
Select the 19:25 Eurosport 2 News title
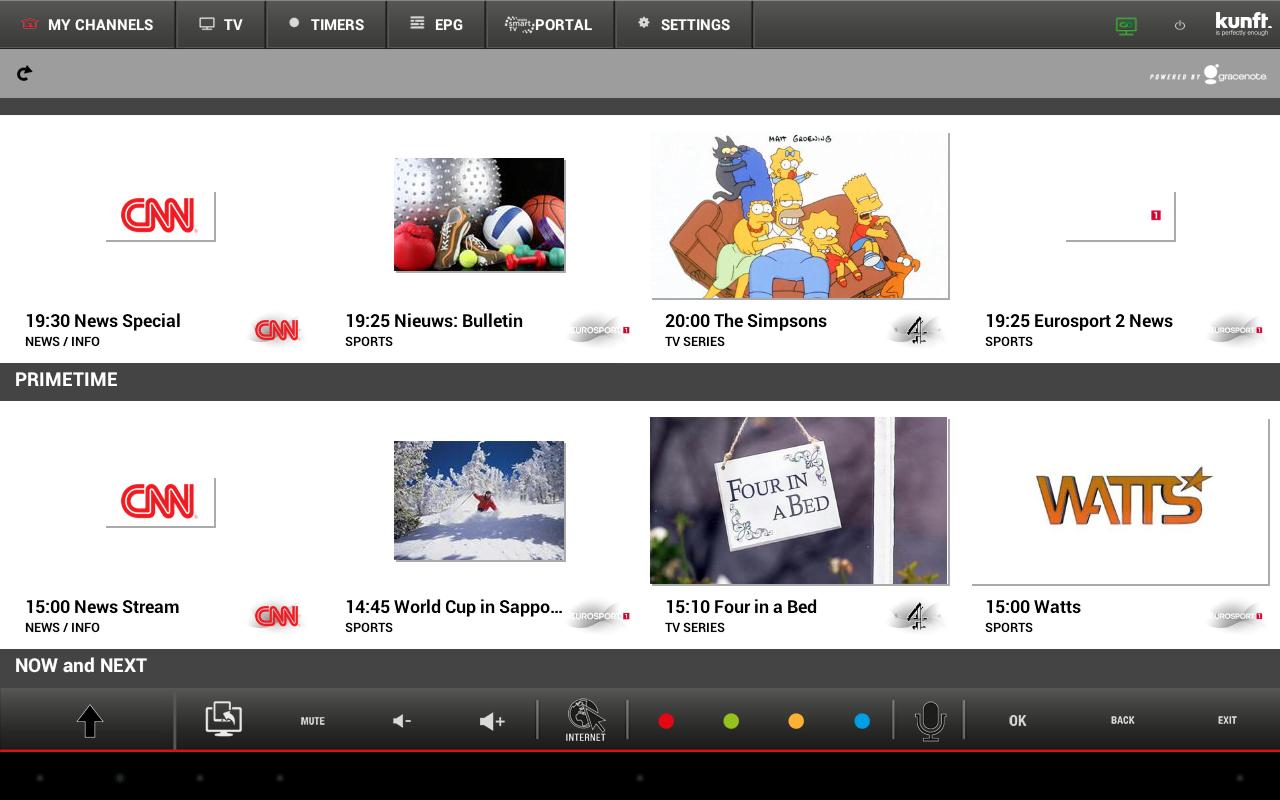pyautogui.click(x=1079, y=321)
